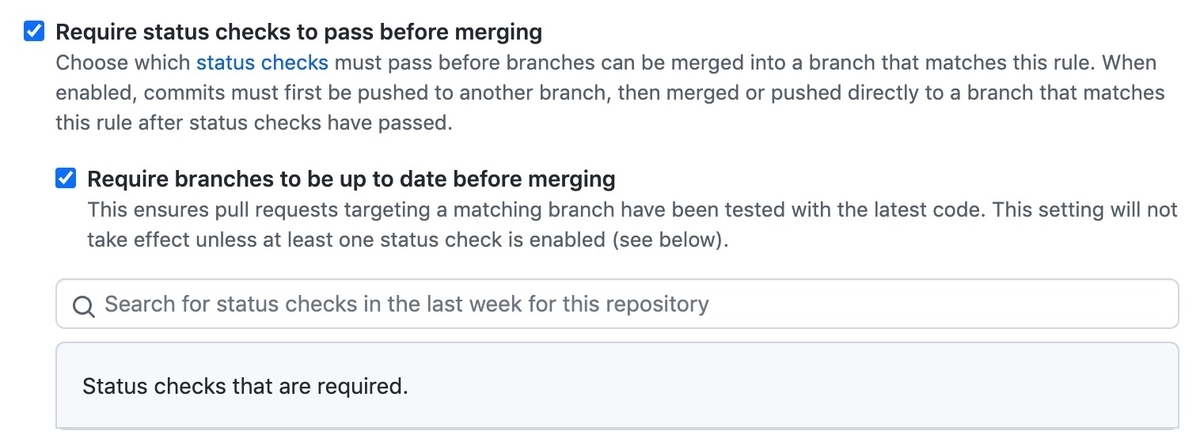1200x446 pixels.
Task: Open the status checks documentation link
Action: point(262,63)
